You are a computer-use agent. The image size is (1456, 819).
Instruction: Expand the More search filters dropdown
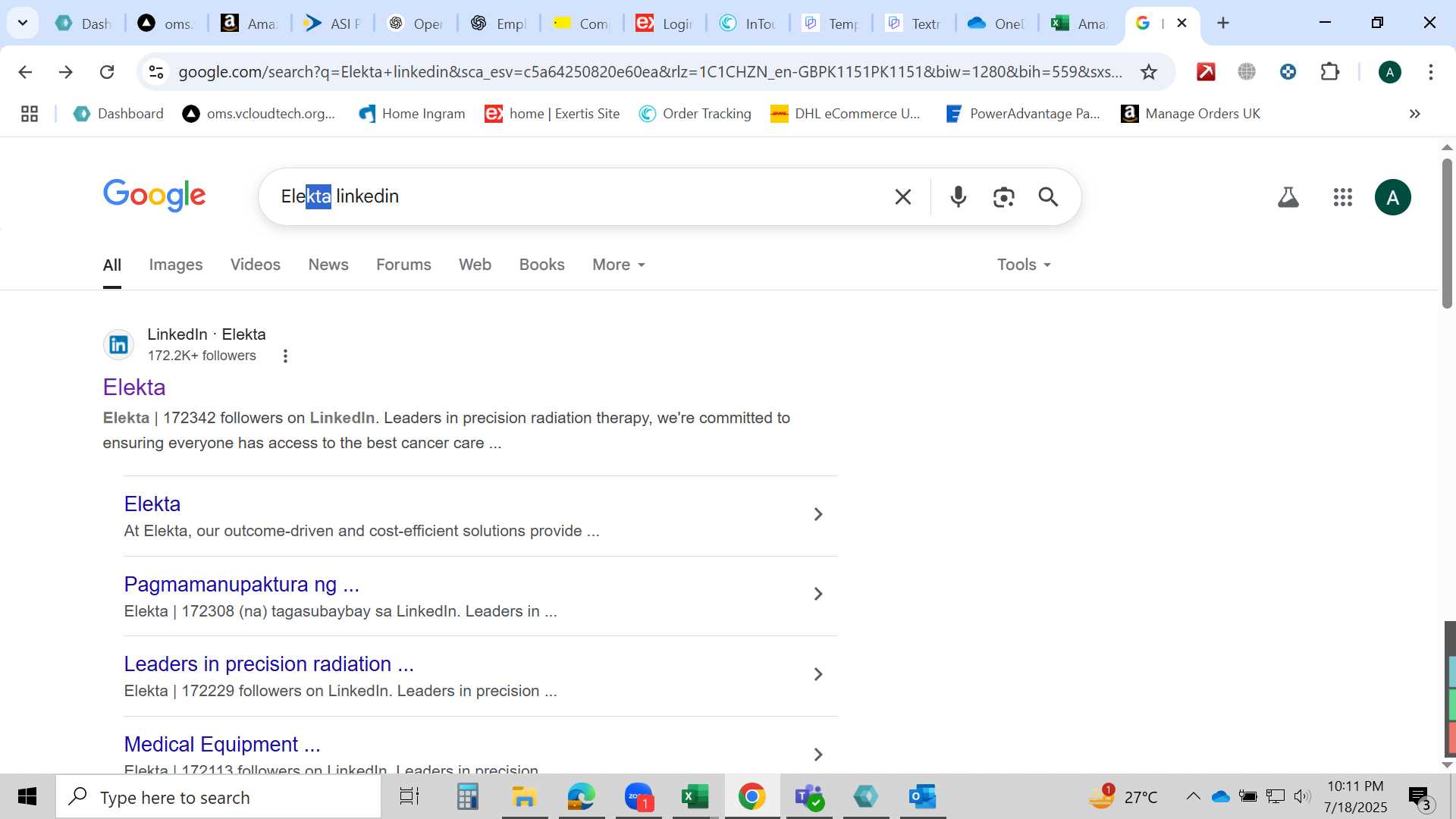[619, 265]
